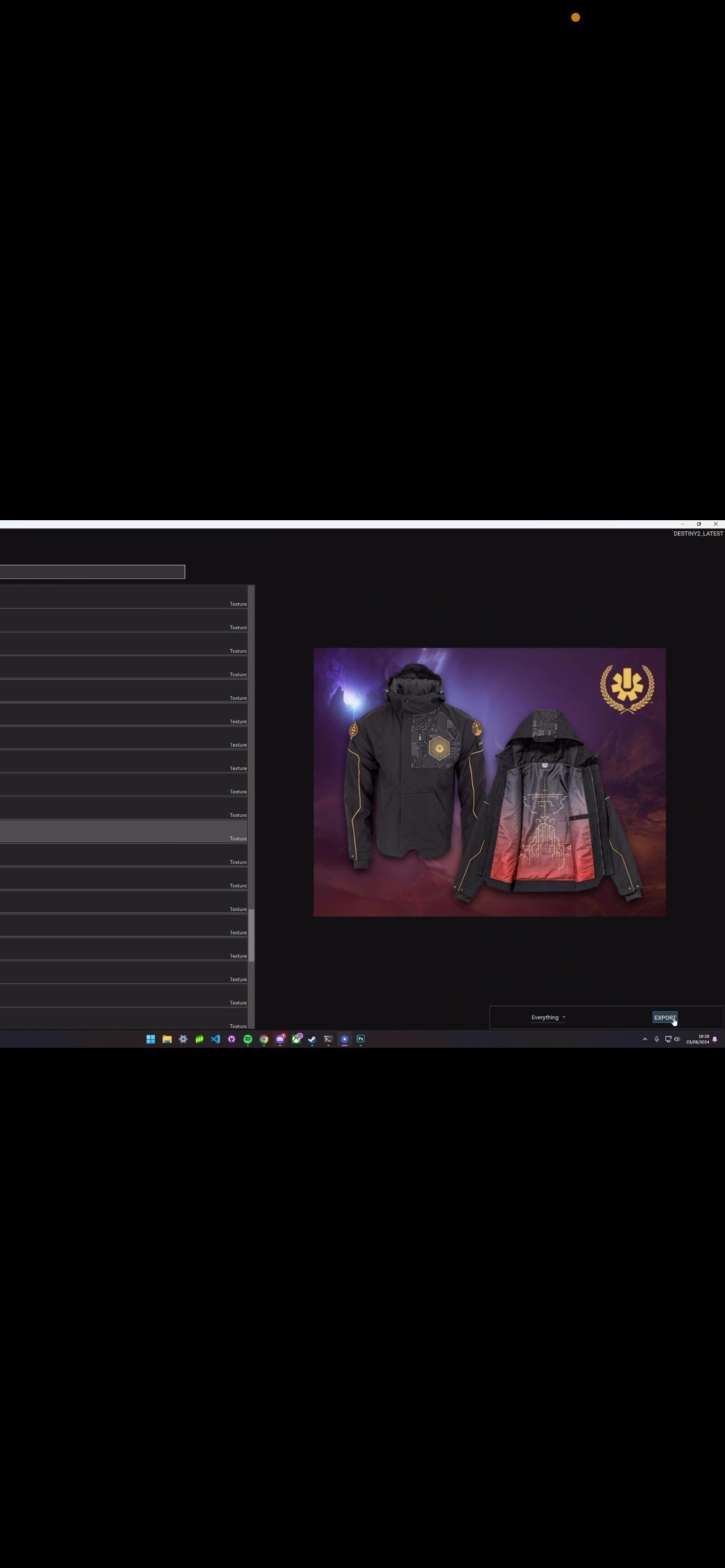
Task: Open the Xbox app from taskbar
Action: [296, 1039]
